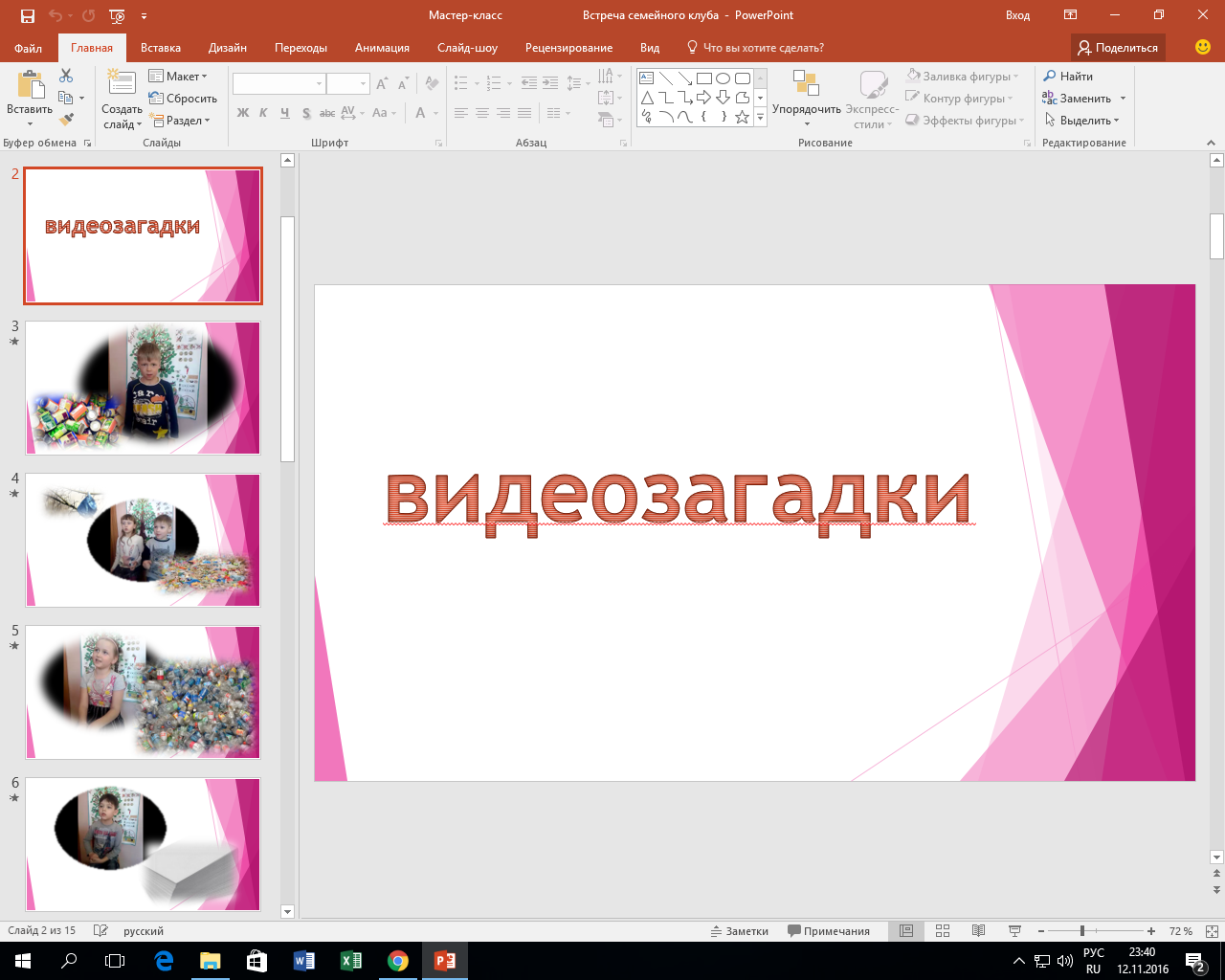
Task: Click the Cut scissors icon
Action: point(66,76)
